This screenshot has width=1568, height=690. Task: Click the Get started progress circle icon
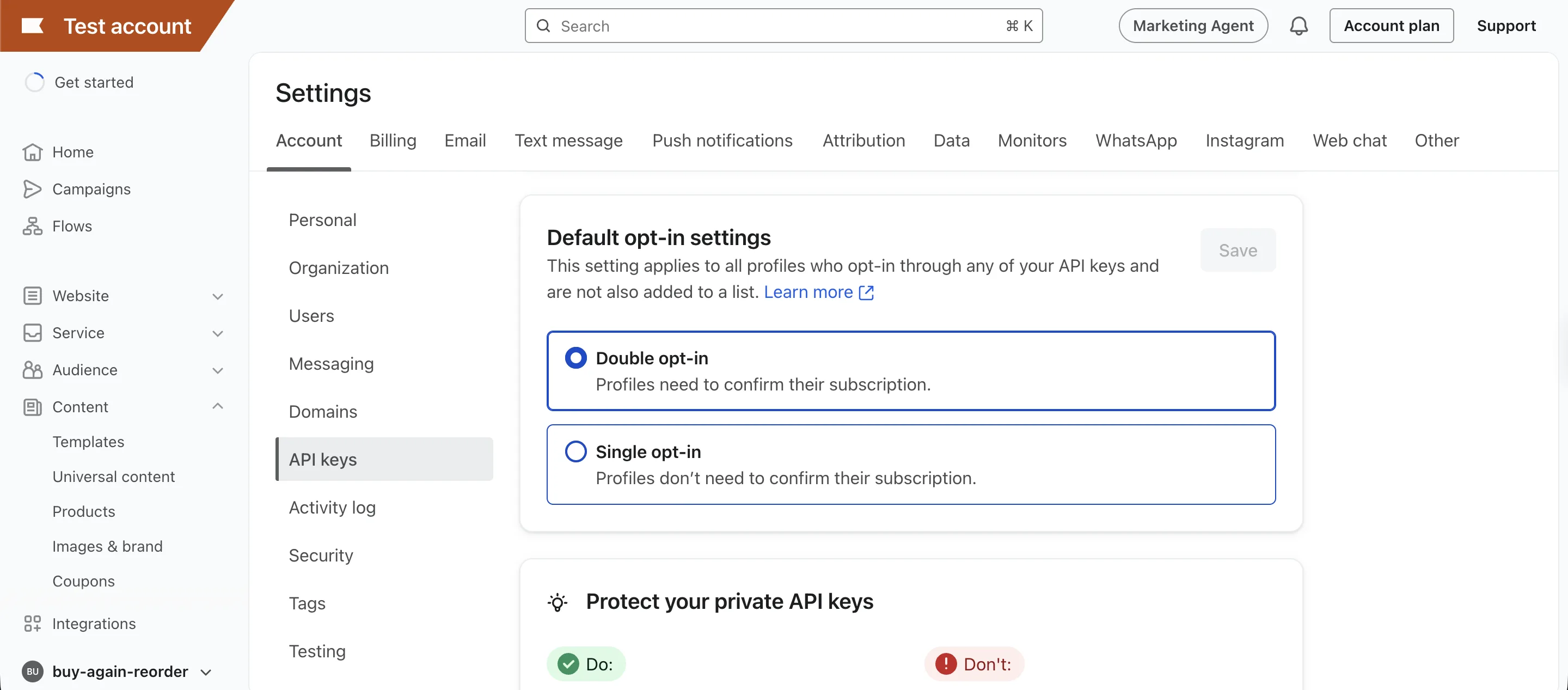(35, 82)
